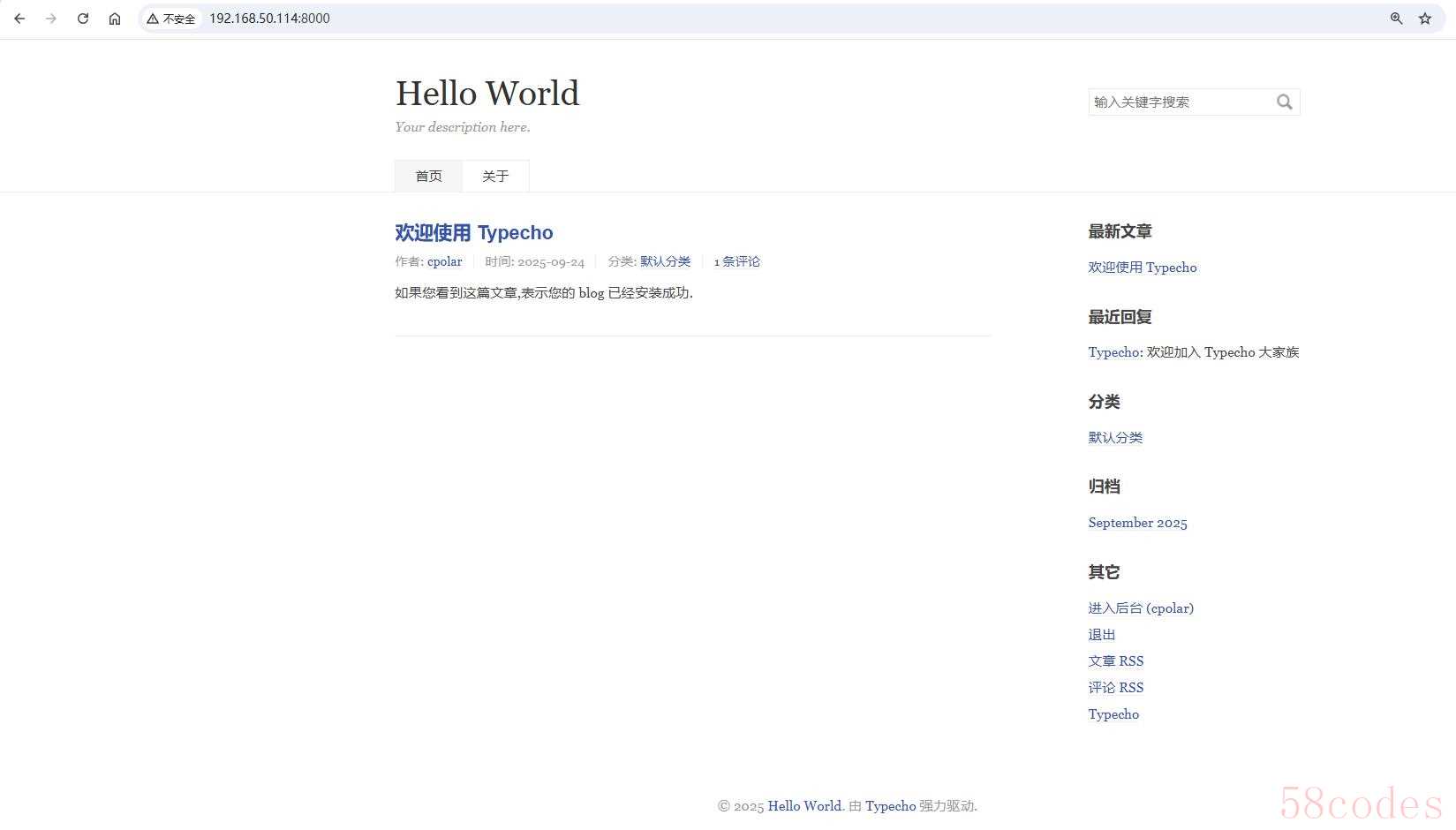Enter the admin backend 进入后台 (cpolar)
Image resolution: width=1456 pixels, height=830 pixels.
click(x=1140, y=608)
